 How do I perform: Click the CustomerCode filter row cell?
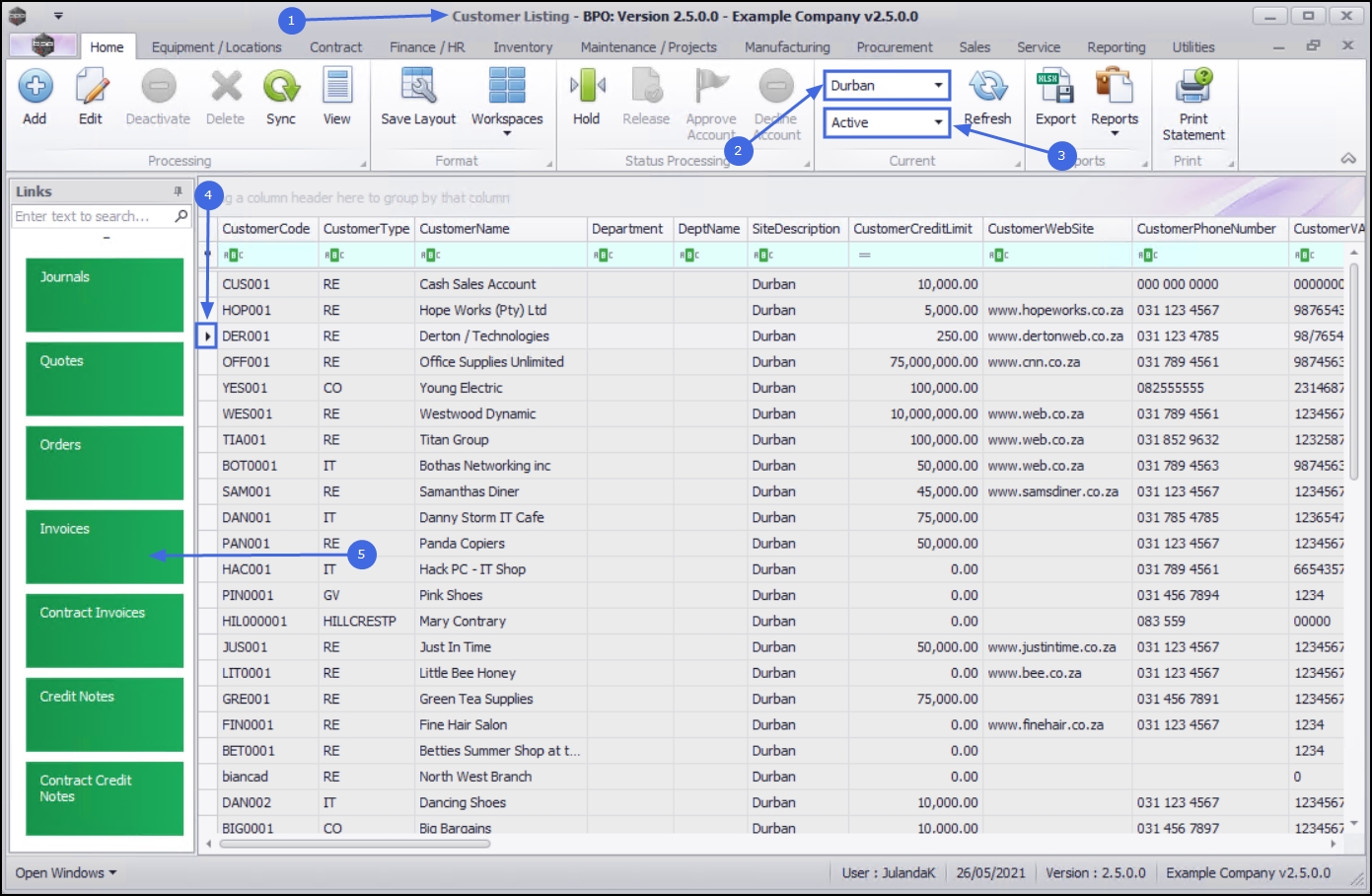[x=268, y=255]
